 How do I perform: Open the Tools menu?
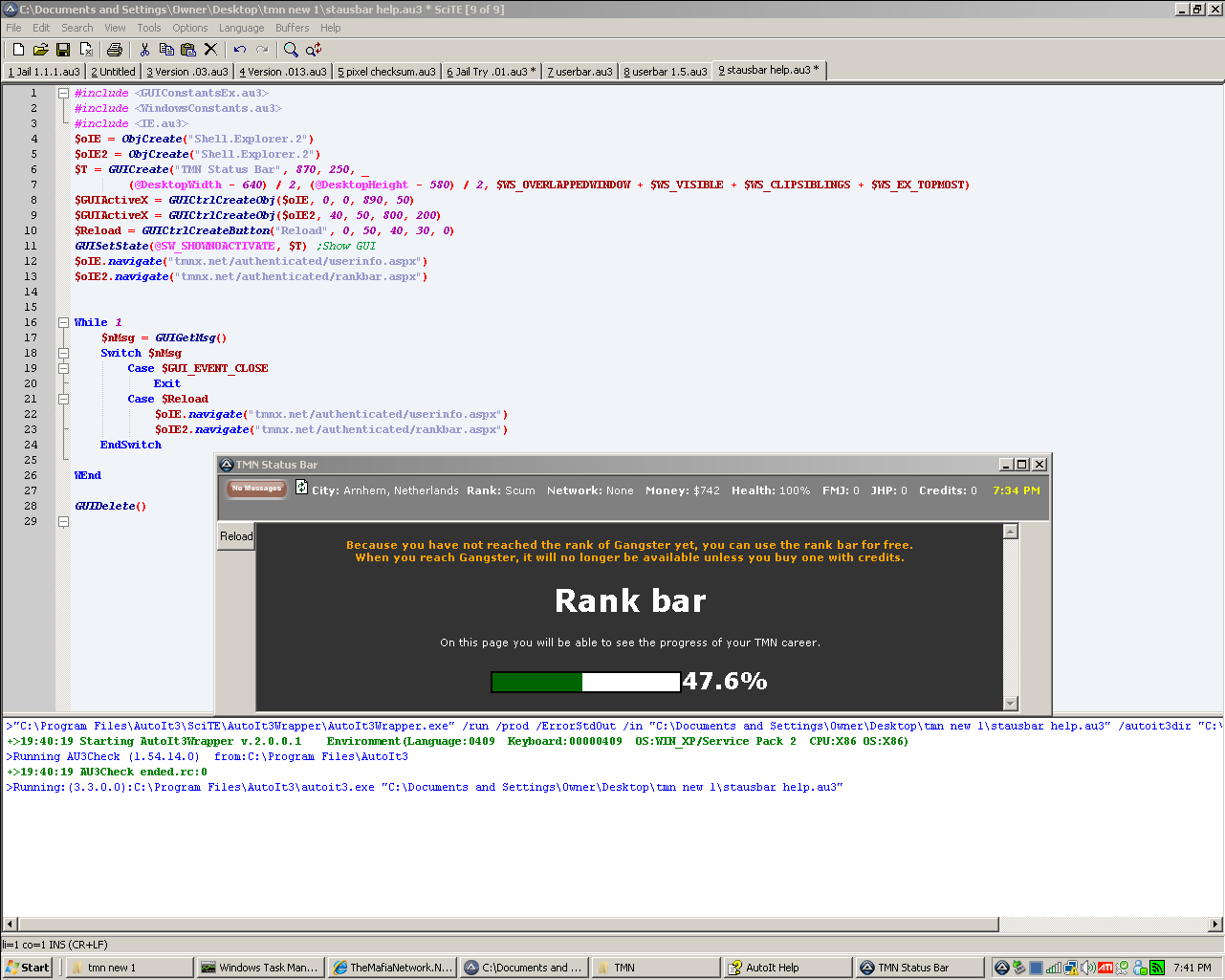[x=148, y=28]
